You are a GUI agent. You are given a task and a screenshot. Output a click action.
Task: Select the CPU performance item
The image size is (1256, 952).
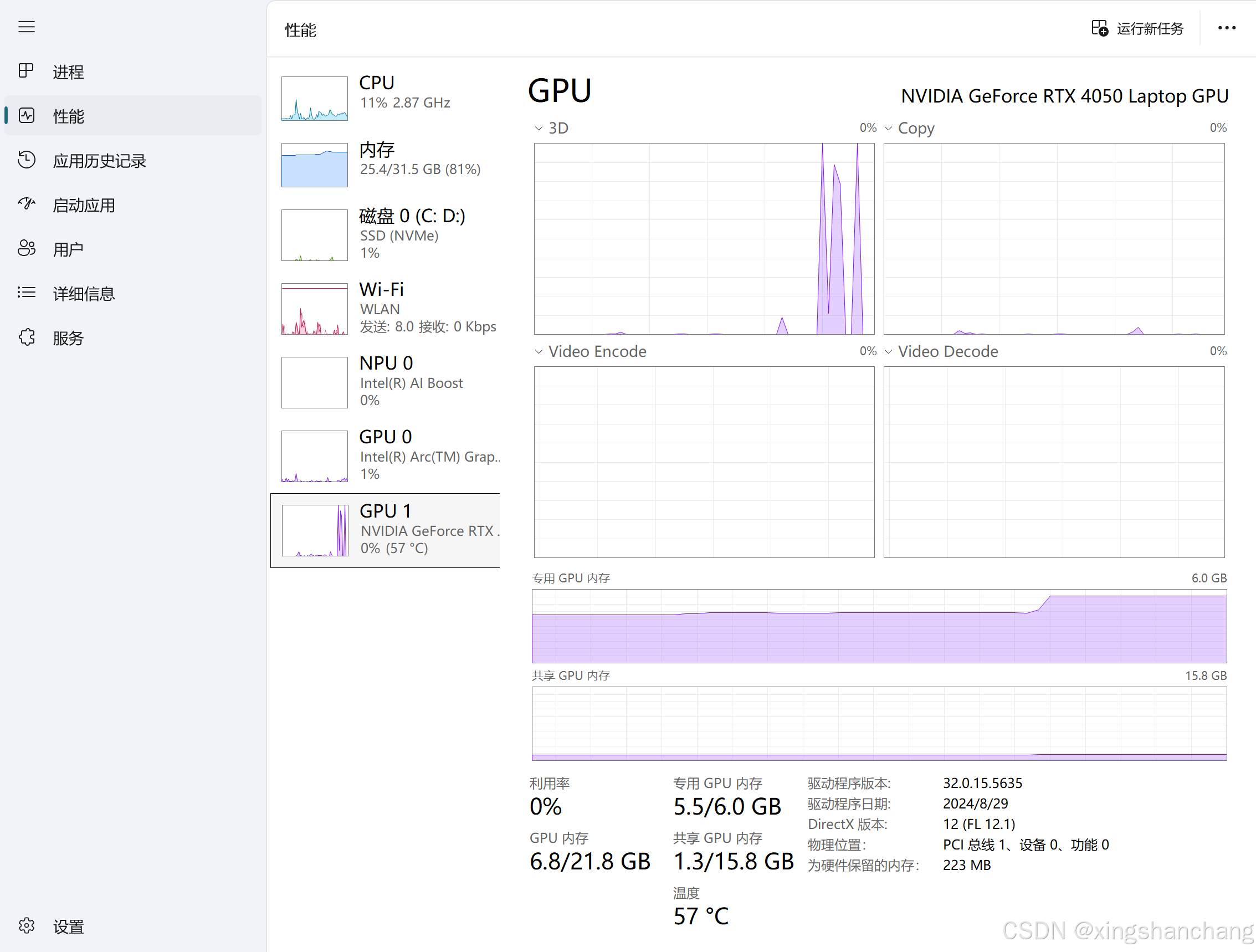(x=386, y=98)
